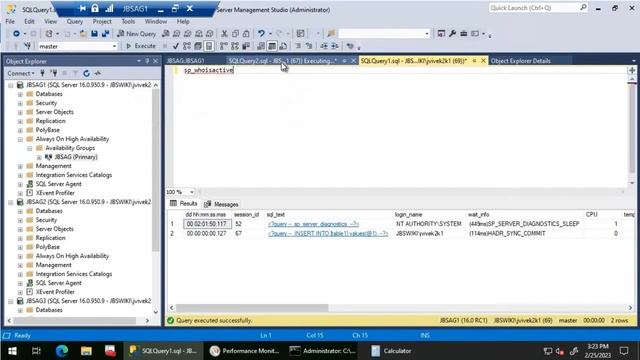Screen dimensions: 640x360
Task: Open File Explorer from the taskbar
Action: coord(86,351)
